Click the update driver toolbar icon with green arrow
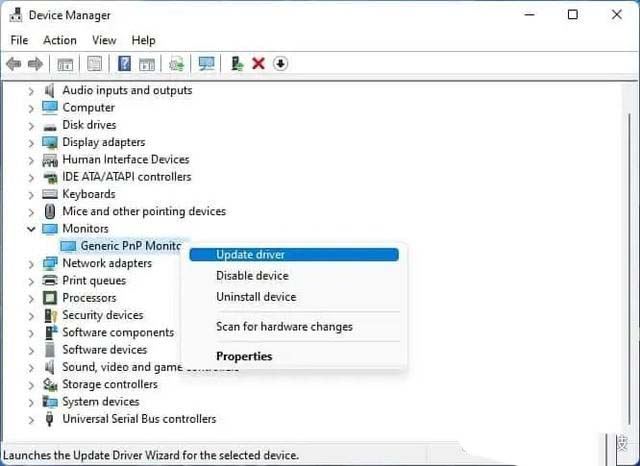 [237, 64]
